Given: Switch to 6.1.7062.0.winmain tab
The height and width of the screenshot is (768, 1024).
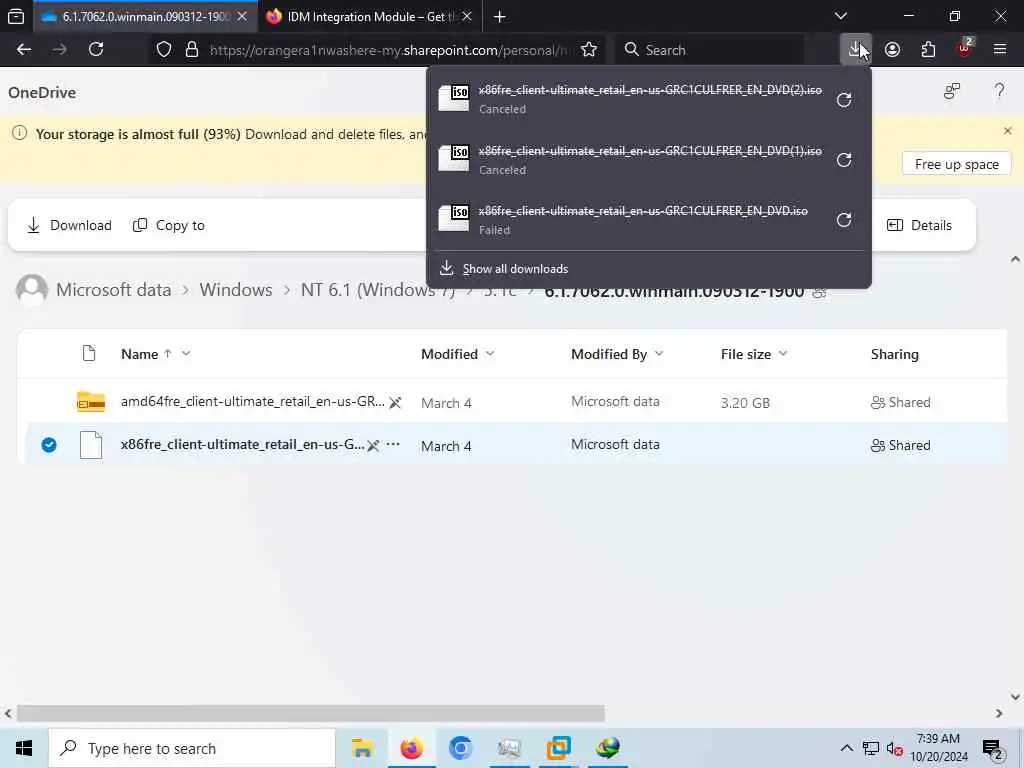Looking at the screenshot, I should pyautogui.click(x=144, y=17).
